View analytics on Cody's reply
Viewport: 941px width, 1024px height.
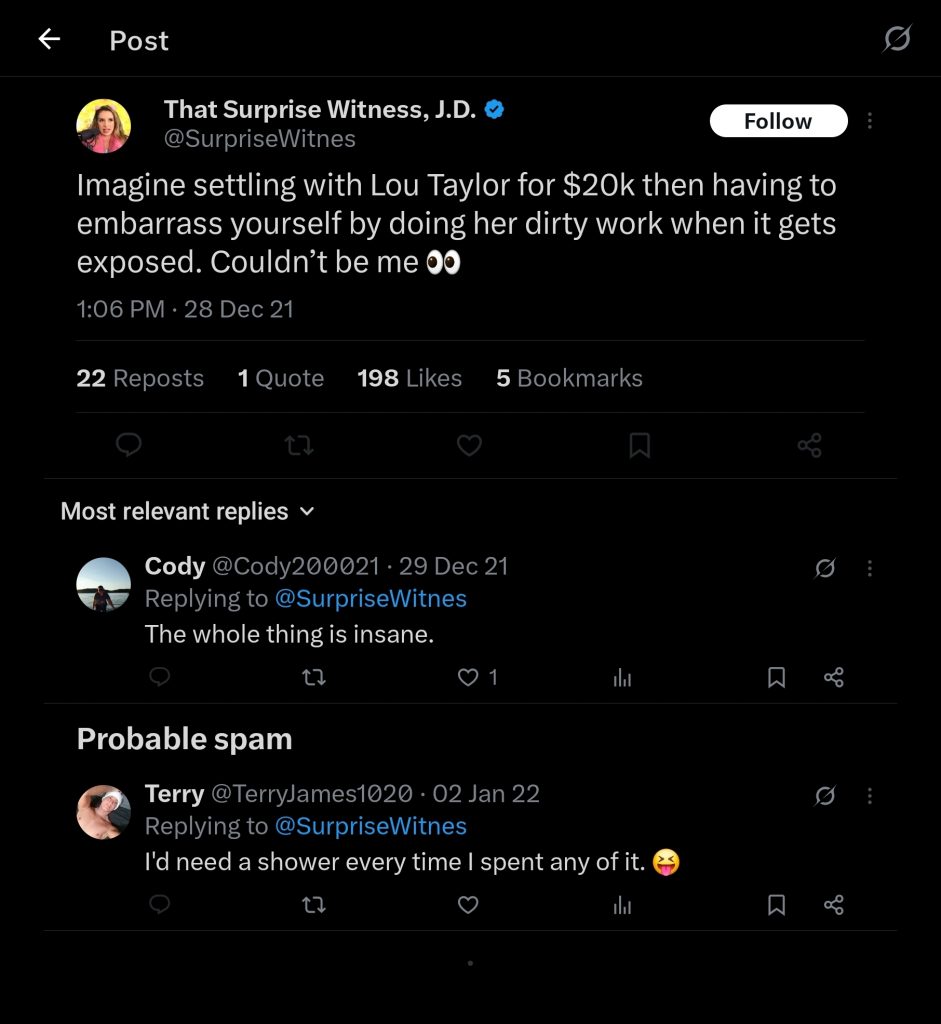622,678
